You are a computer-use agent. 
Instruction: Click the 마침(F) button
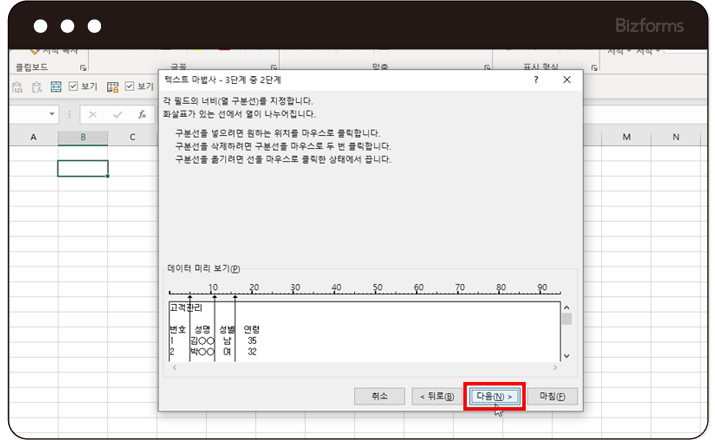(552, 396)
